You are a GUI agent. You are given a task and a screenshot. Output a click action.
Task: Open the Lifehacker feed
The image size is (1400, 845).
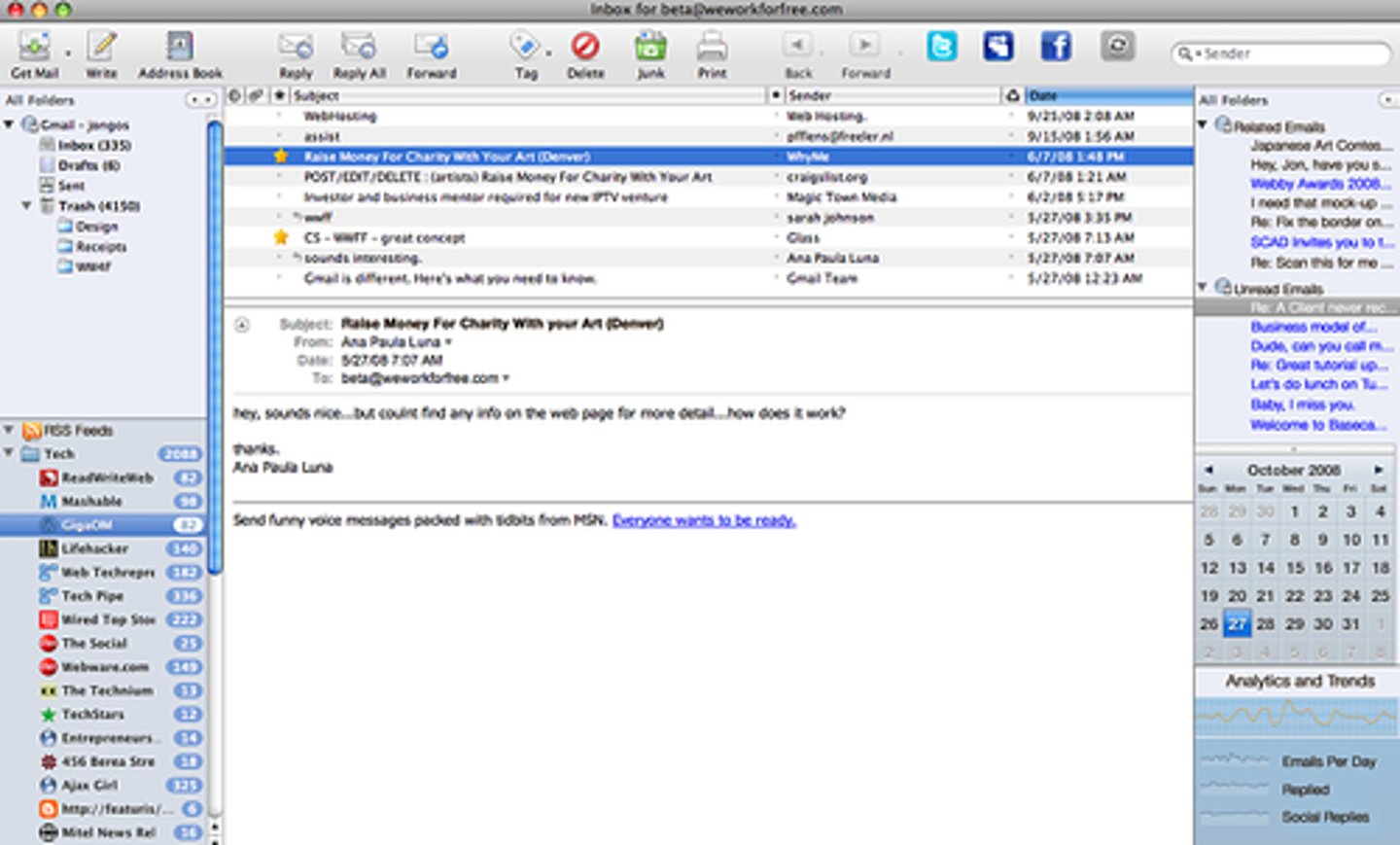94,548
